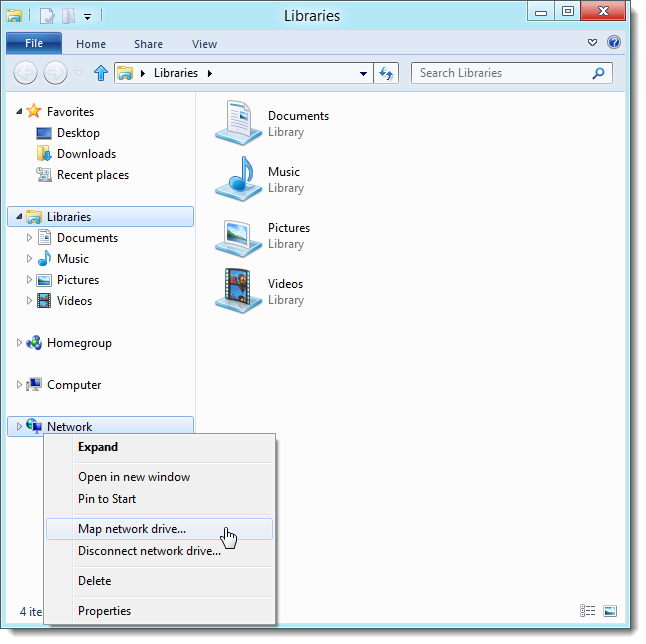Select Recent places under Favorites
The height and width of the screenshot is (644, 646).
[93, 175]
